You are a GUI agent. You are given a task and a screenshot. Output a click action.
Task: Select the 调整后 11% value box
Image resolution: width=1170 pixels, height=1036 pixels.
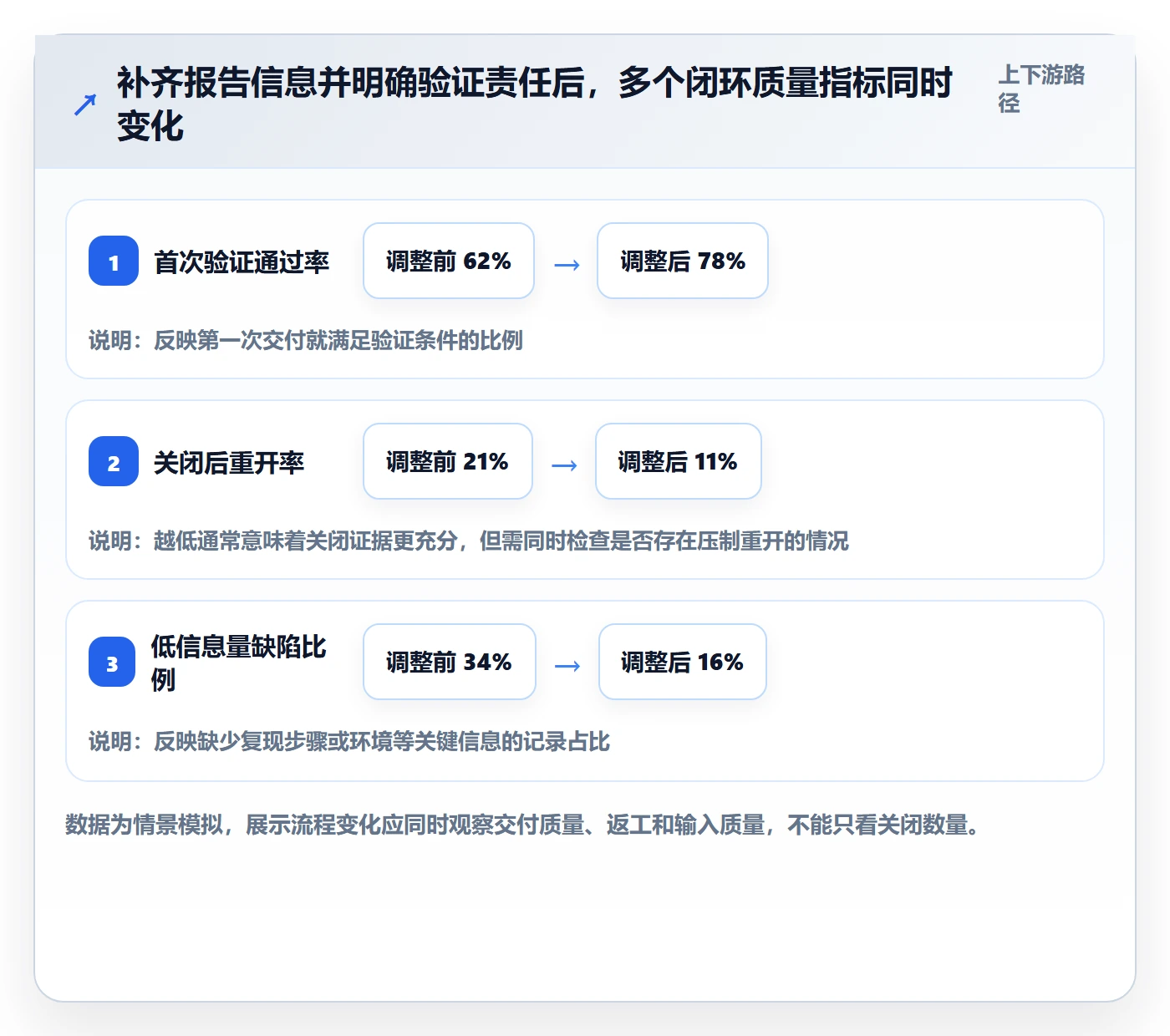point(679,461)
